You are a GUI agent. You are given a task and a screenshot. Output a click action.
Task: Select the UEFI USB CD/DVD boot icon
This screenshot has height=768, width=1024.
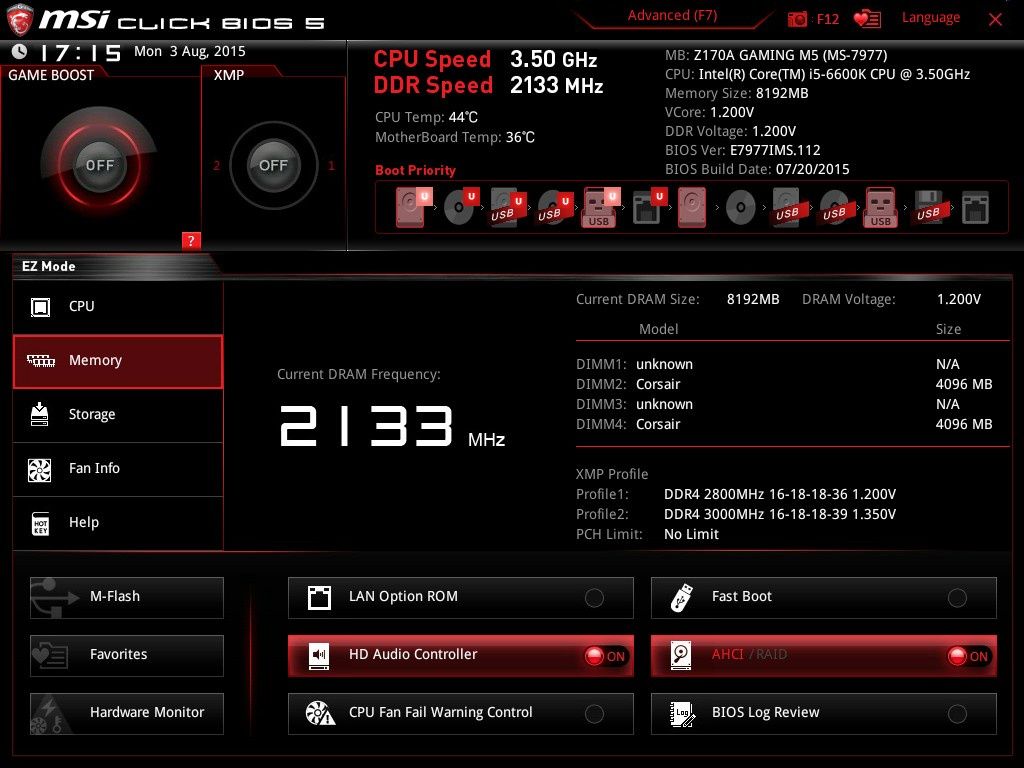pos(555,208)
